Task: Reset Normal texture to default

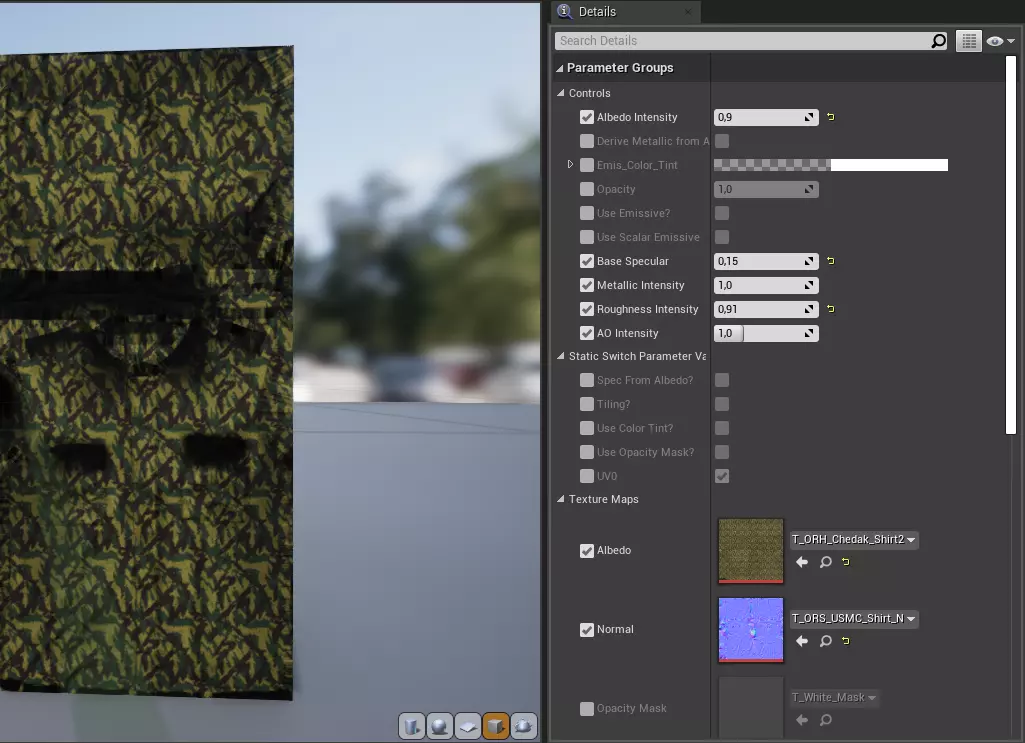Action: (846, 641)
